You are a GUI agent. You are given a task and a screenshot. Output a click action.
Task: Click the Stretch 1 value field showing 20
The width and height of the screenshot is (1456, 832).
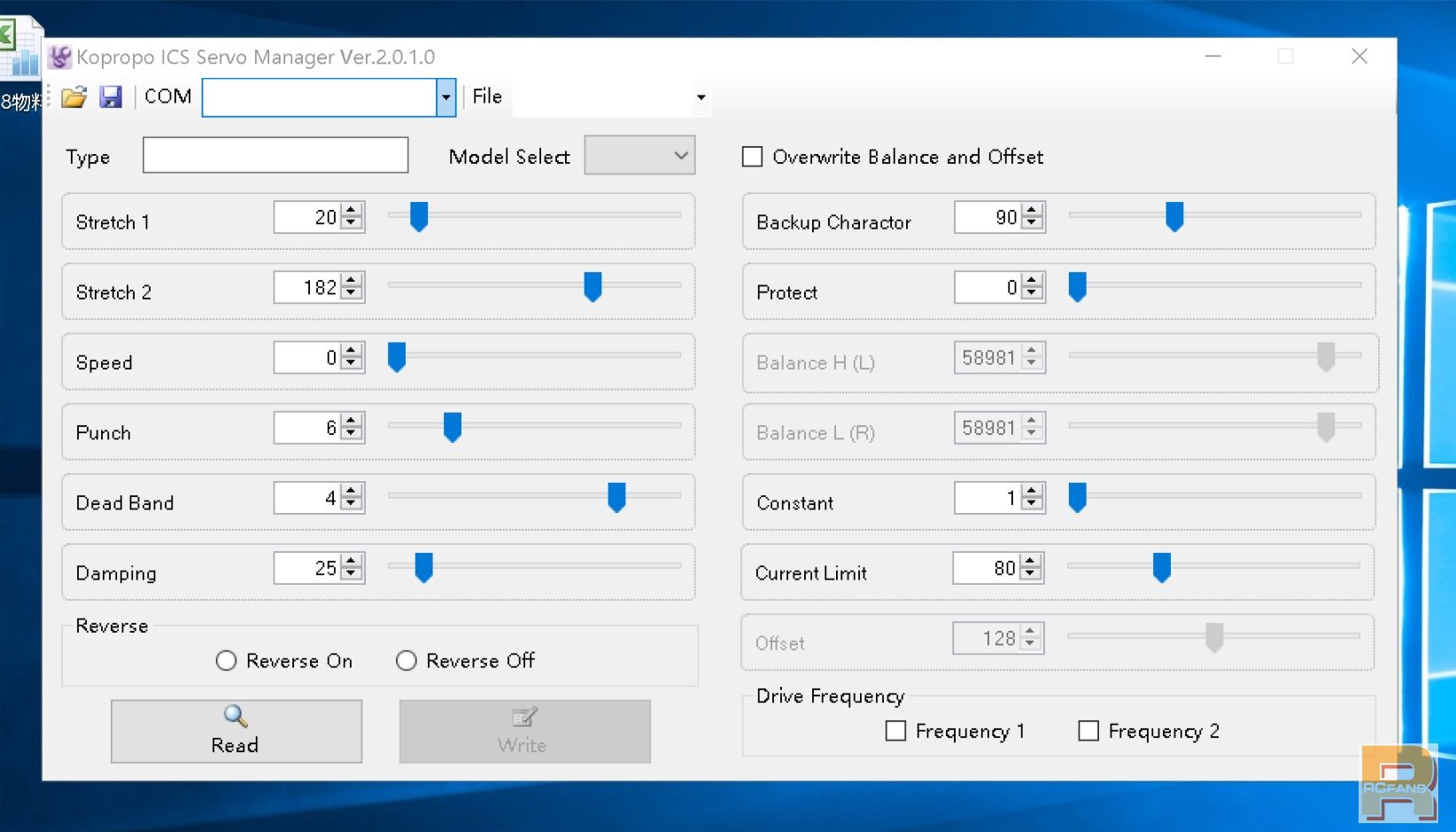pos(308,217)
